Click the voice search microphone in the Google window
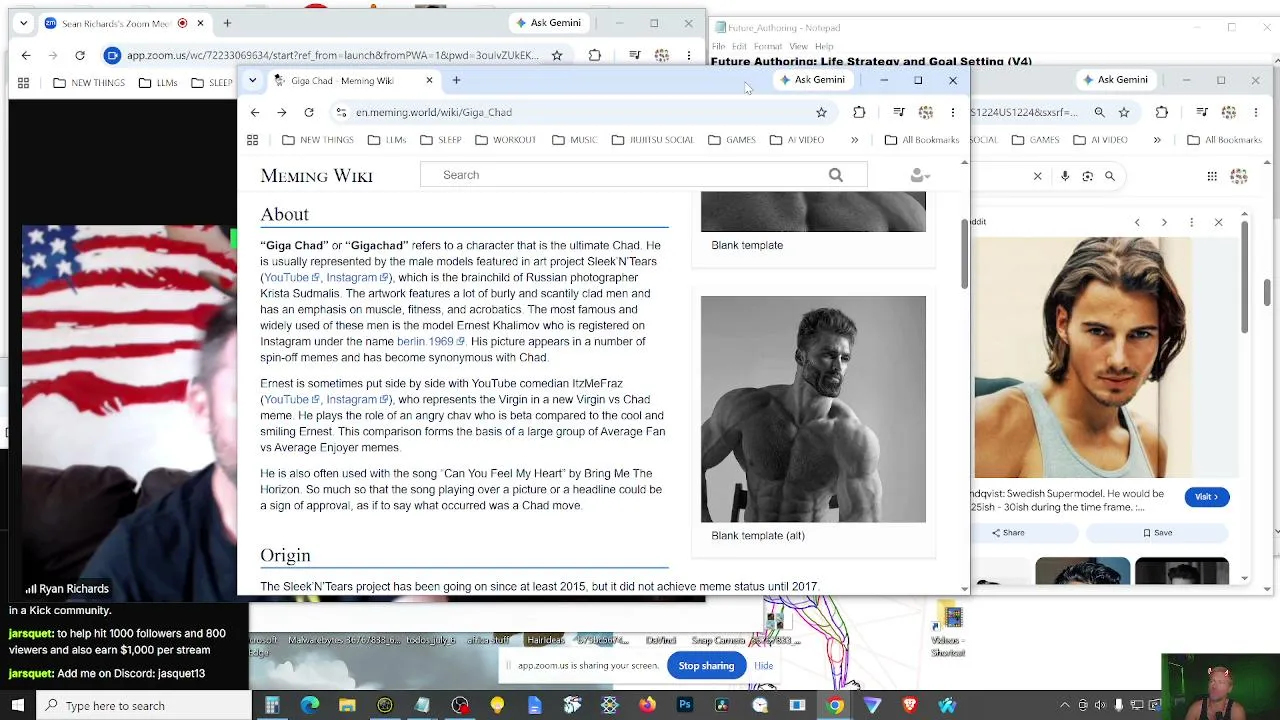The height and width of the screenshot is (720, 1280). click(1065, 176)
